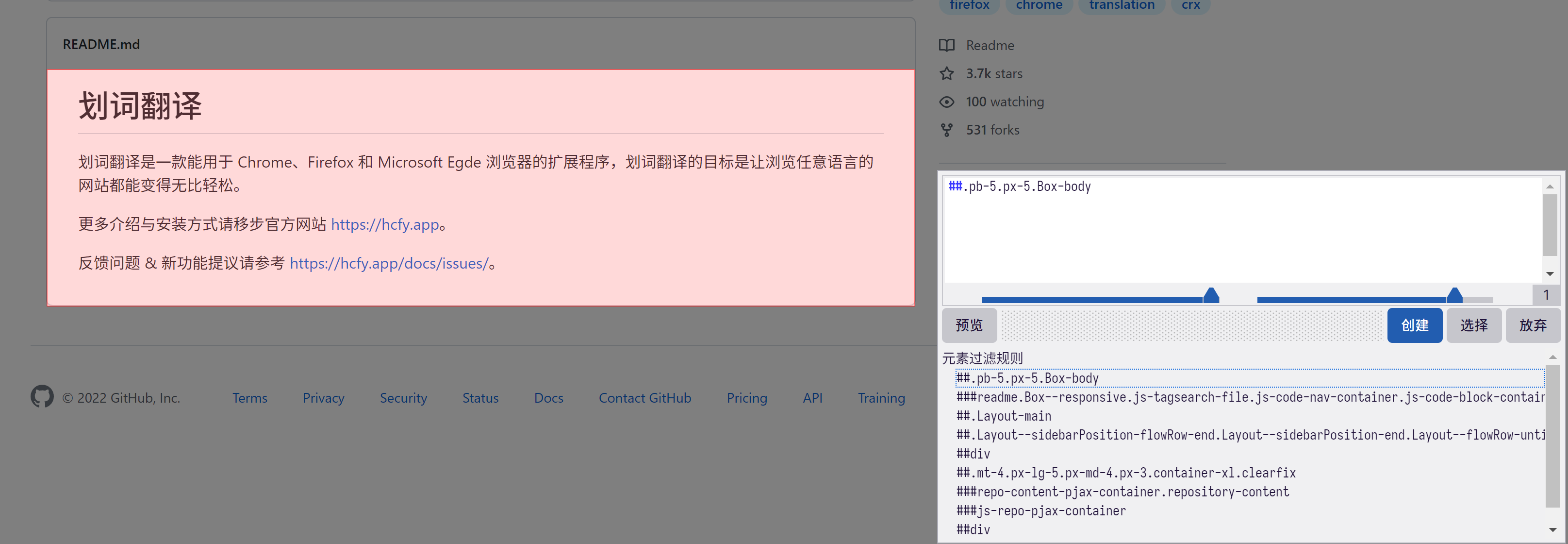This screenshot has height=544, width=1568.
Task: Click the chrome topic tag
Action: (x=1039, y=5)
